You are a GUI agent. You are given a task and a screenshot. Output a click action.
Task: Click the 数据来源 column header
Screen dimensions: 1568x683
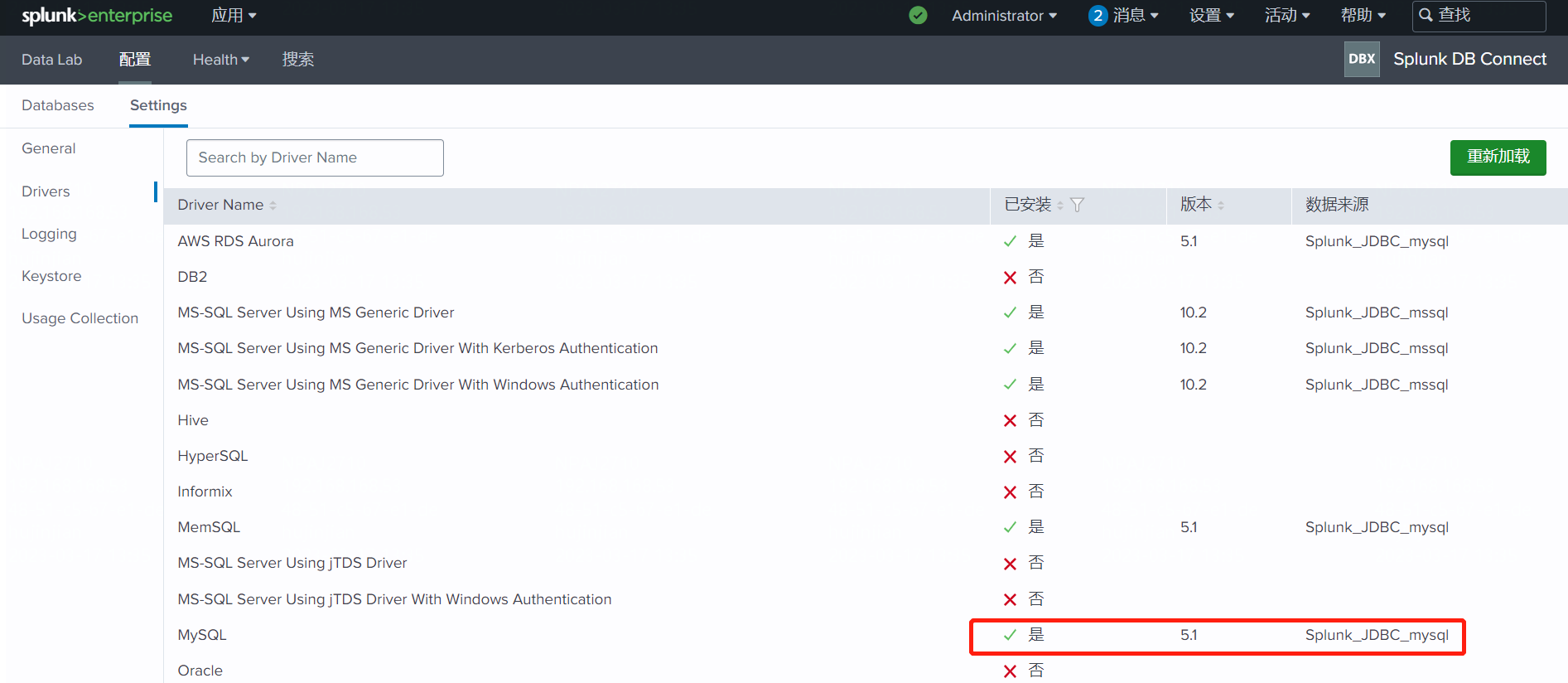(x=1337, y=205)
